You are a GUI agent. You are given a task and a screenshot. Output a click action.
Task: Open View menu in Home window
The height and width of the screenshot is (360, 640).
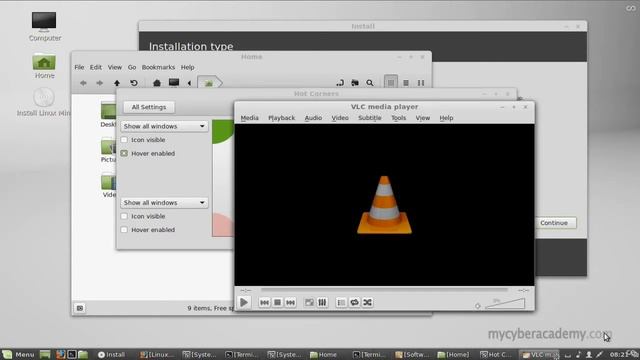(115, 67)
